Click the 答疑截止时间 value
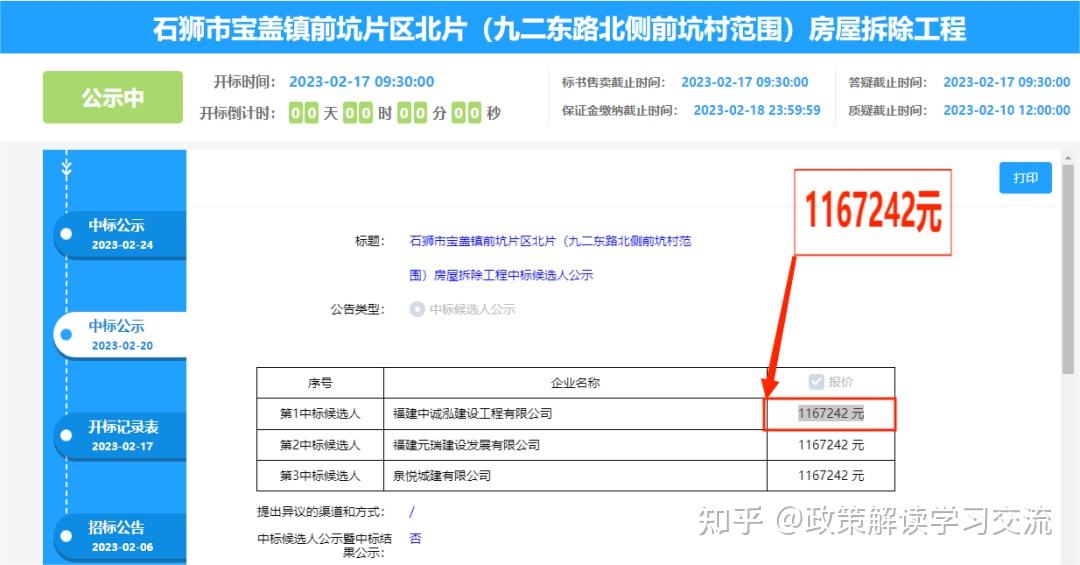This screenshot has width=1080, height=565. click(x=1006, y=82)
